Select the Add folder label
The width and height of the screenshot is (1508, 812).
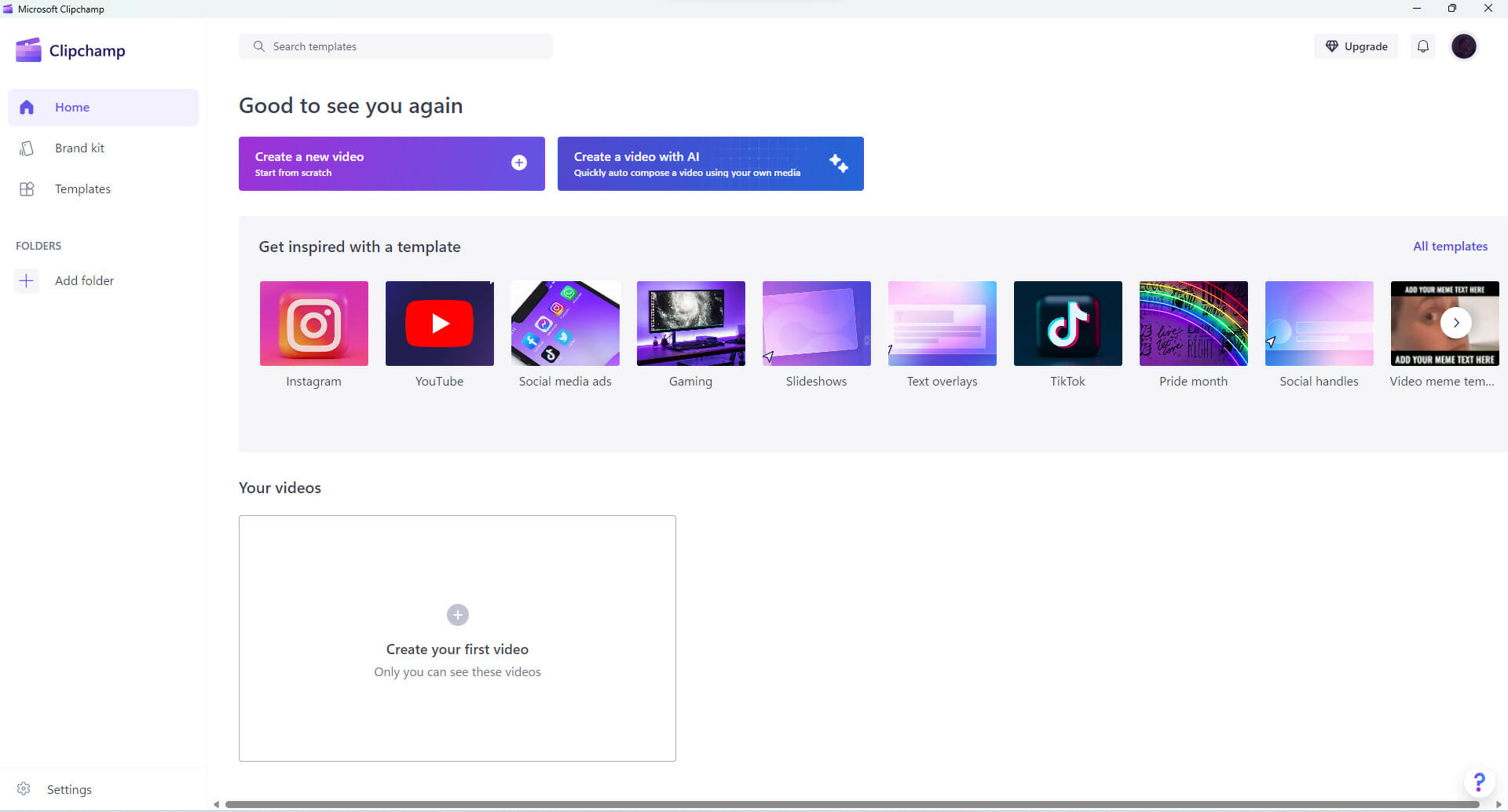click(x=84, y=280)
